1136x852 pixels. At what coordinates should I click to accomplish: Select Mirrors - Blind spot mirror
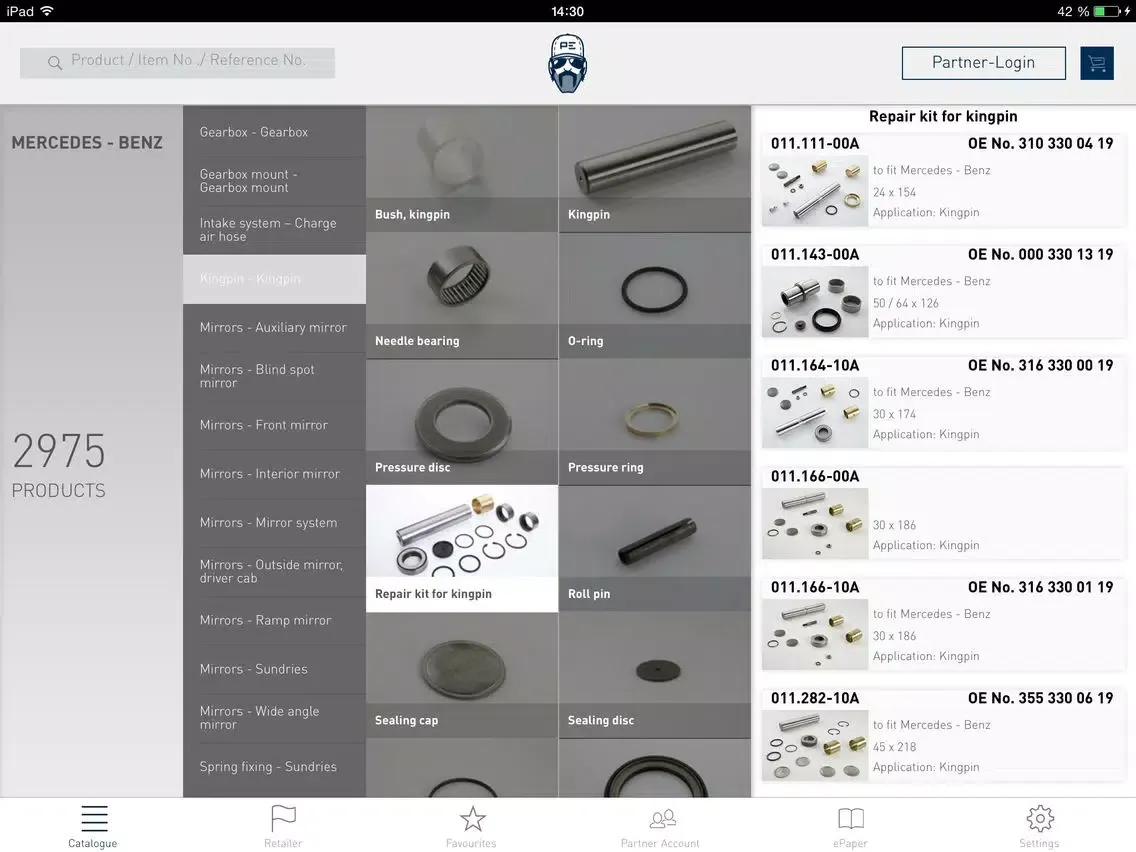tap(275, 376)
